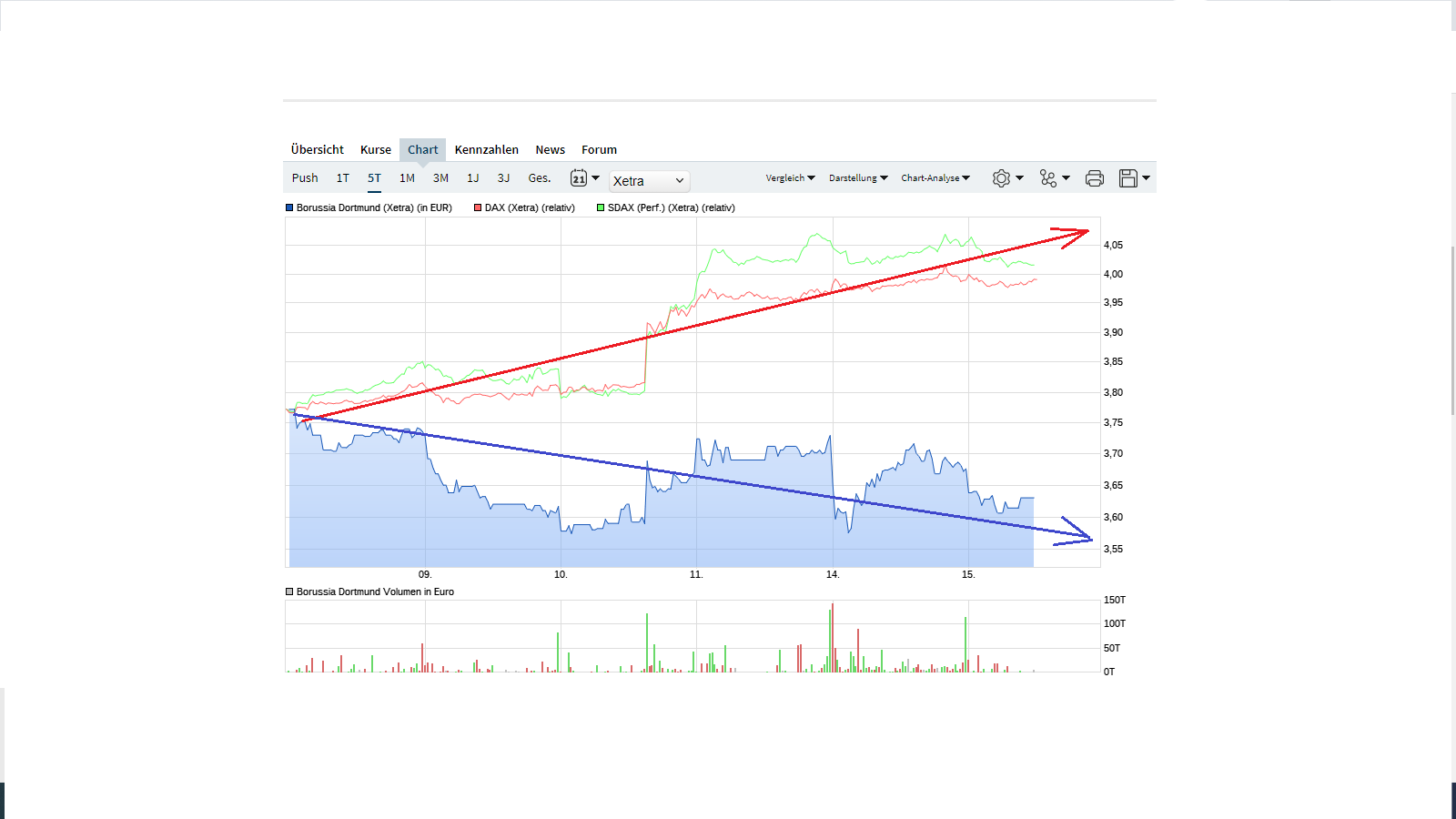Viewport: 1456px width, 819px height.
Task: Click the 150T volume axis label
Action: point(1115,600)
